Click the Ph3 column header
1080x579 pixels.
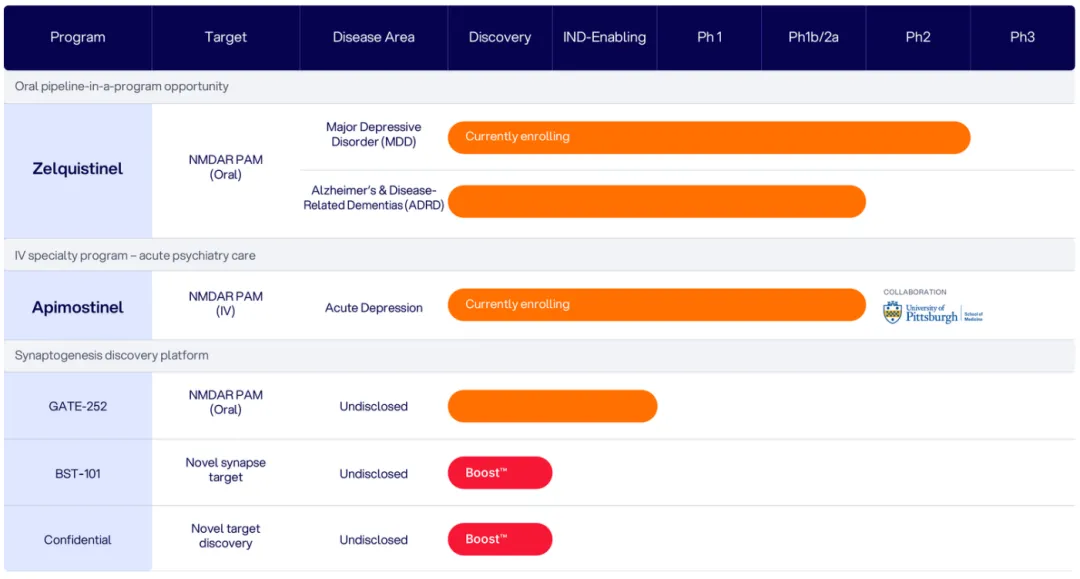click(1022, 37)
